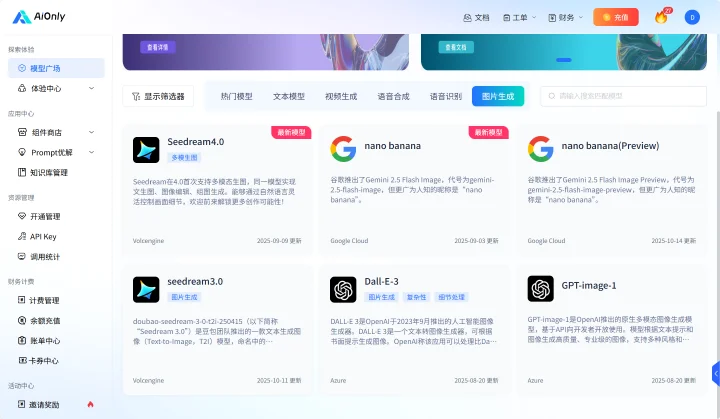Click the API Key key icon
Viewport: 720px width, 419px height.
pos(22,236)
